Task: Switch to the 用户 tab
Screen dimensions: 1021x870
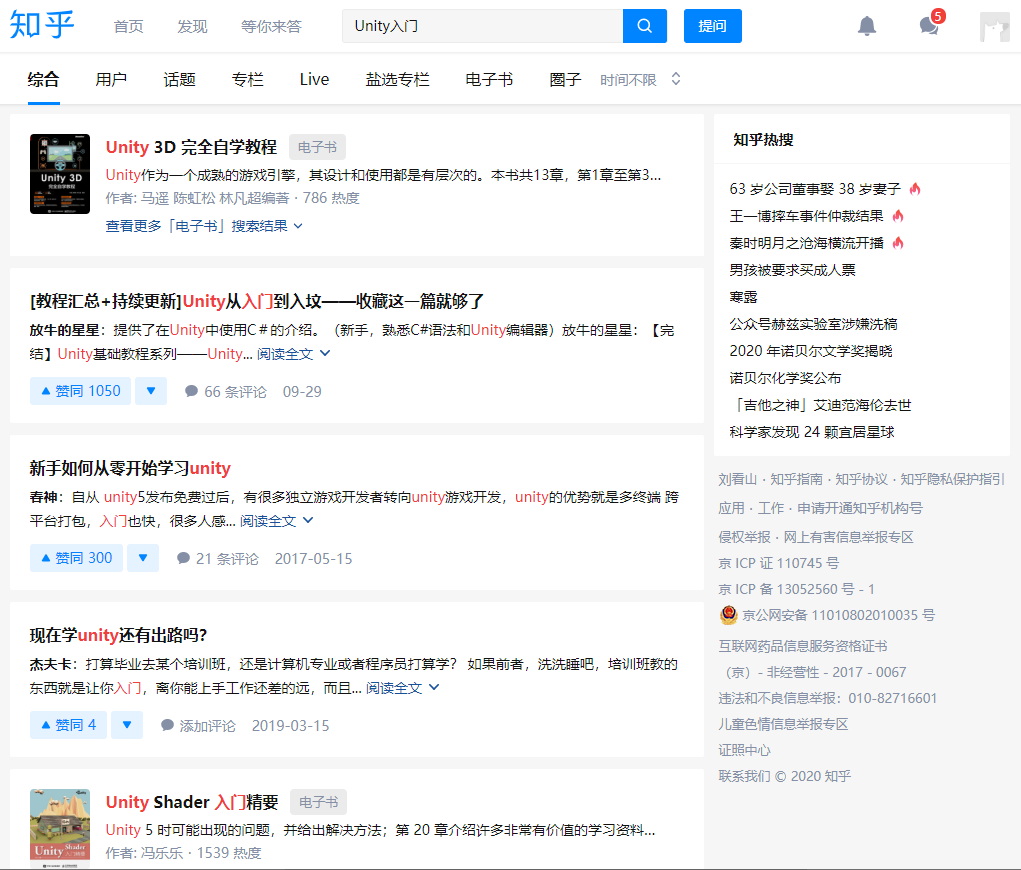Action: click(x=111, y=79)
